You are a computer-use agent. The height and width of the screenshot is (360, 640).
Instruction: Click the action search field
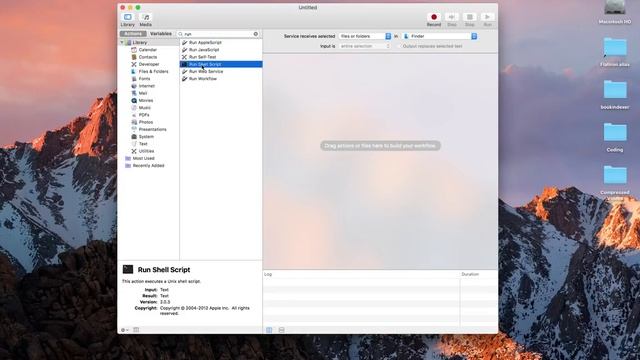[x=218, y=34]
